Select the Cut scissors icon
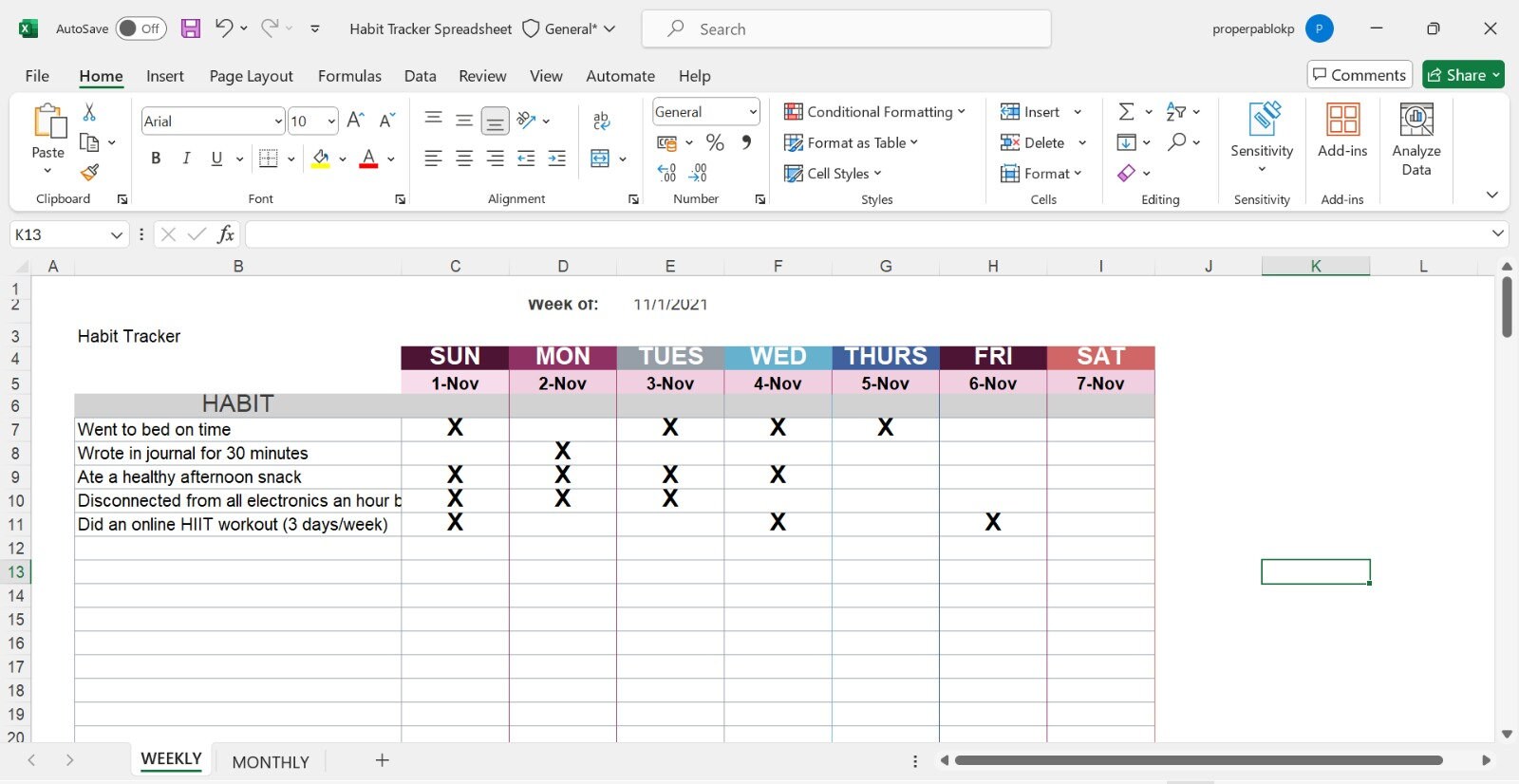Image resolution: width=1519 pixels, height=784 pixels. (x=89, y=112)
